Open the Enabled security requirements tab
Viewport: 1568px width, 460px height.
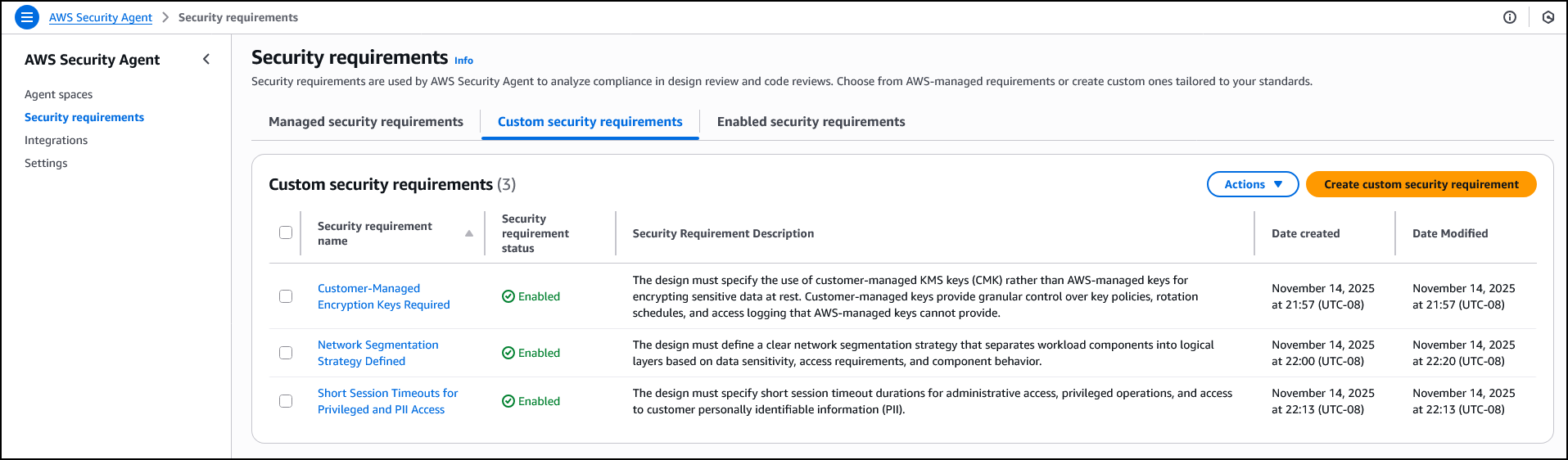811,122
